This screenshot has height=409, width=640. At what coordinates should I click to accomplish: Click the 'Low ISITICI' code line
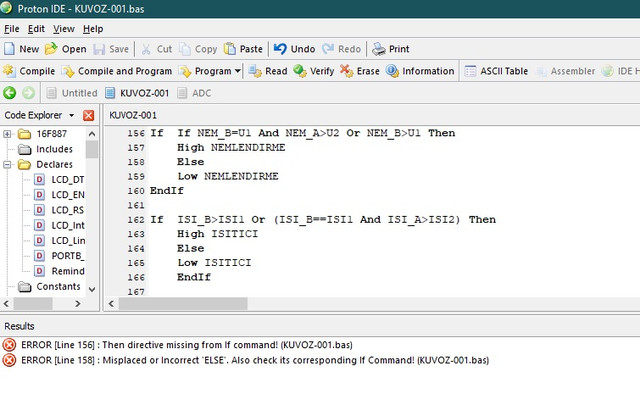[x=214, y=263]
